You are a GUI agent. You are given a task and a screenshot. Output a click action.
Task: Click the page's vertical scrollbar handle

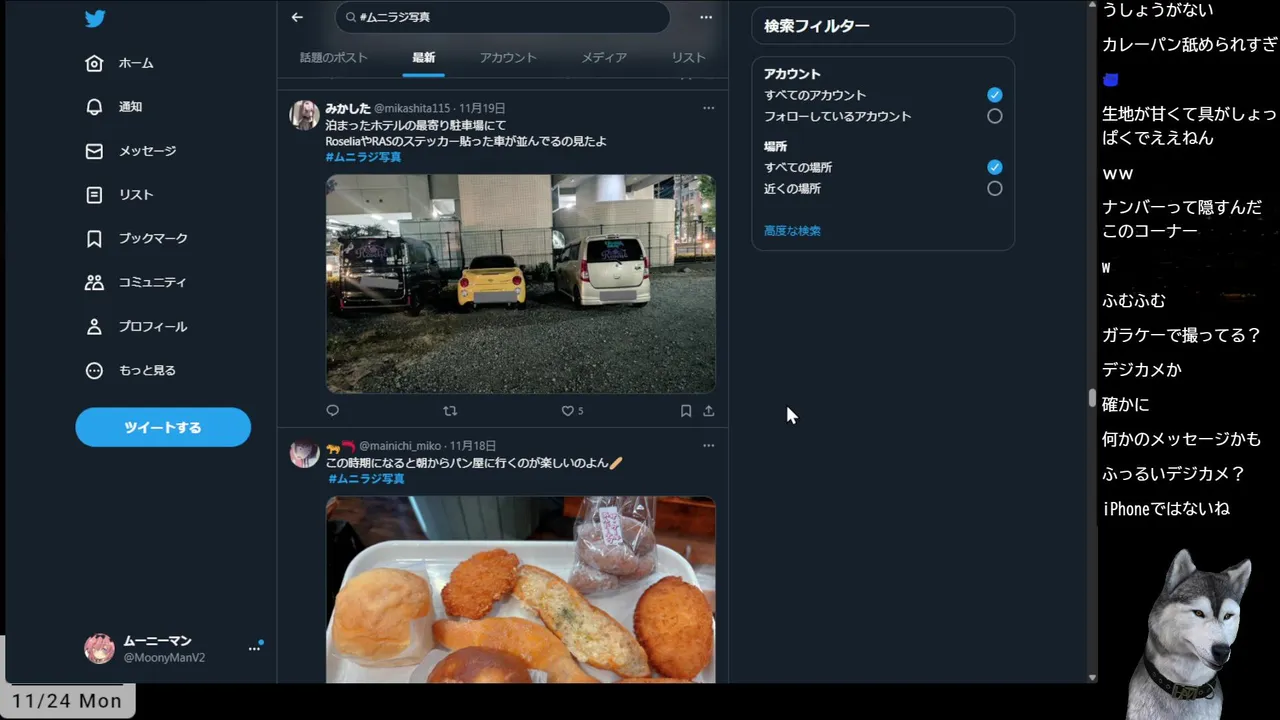point(1092,398)
